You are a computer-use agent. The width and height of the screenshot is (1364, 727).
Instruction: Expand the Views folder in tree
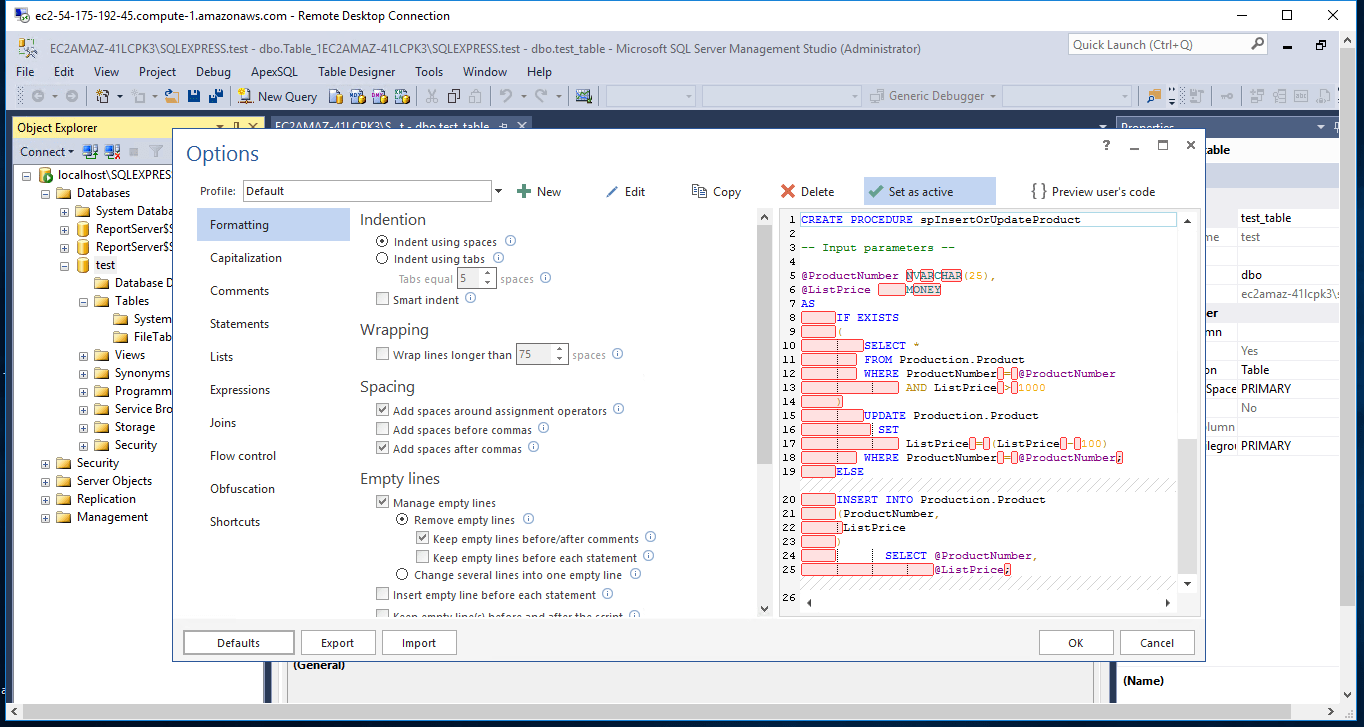(82, 355)
